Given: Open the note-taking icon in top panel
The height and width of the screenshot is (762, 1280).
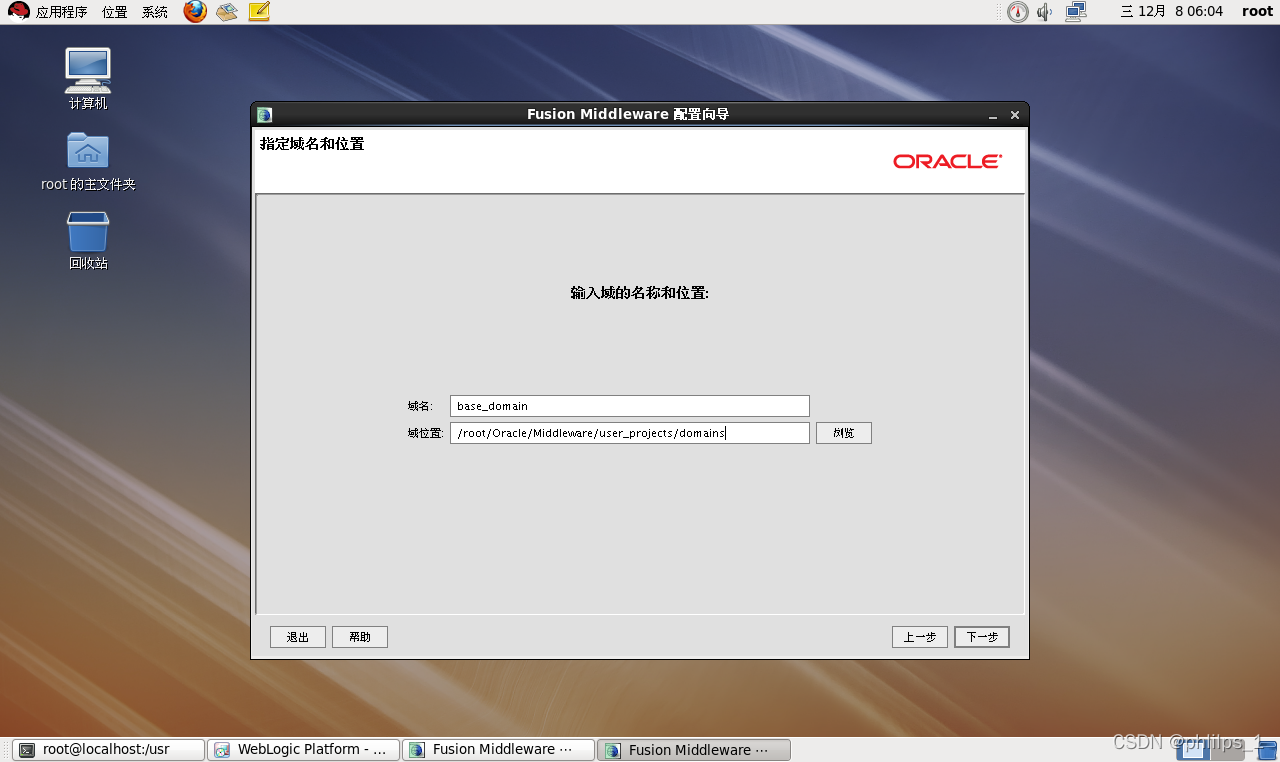Looking at the screenshot, I should coord(259,12).
